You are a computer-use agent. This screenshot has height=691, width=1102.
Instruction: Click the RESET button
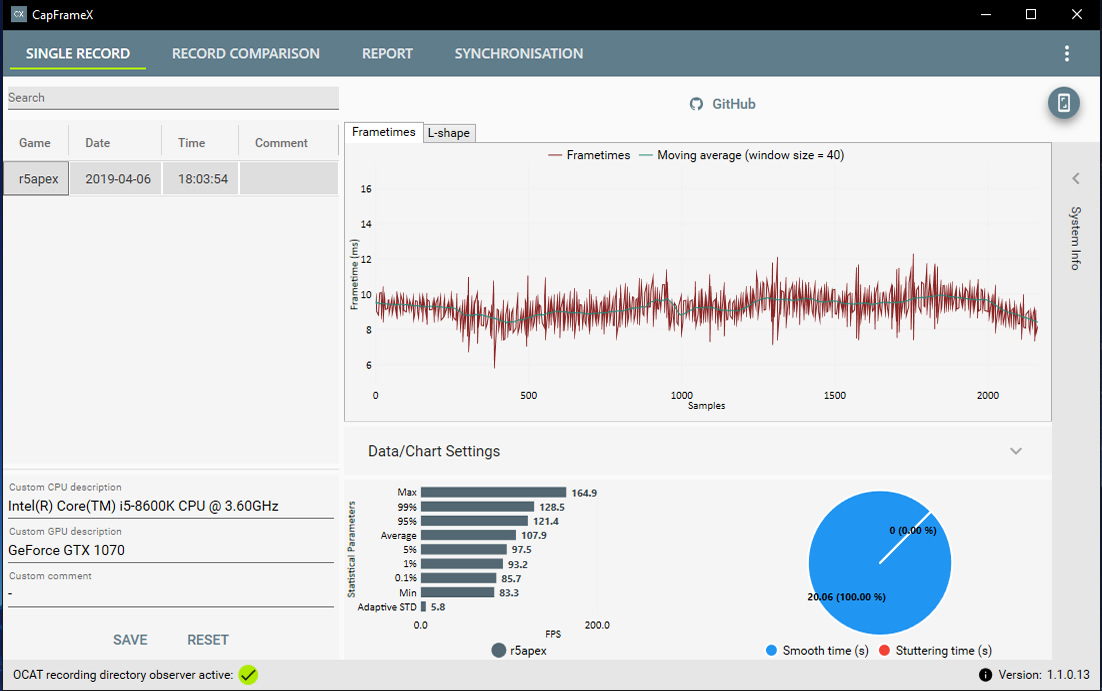coord(207,640)
